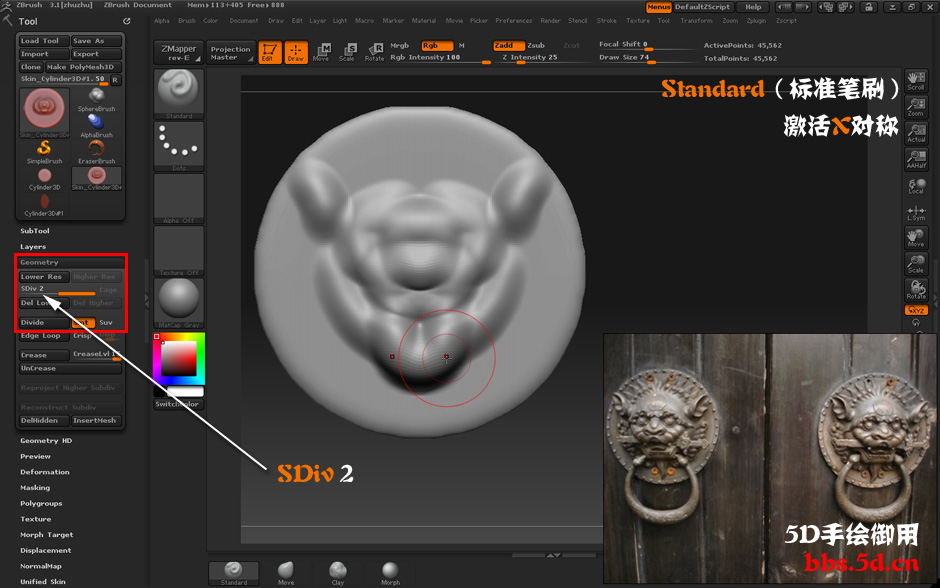This screenshot has width=940, height=588.
Task: Activate Draw mode button
Action: pyautogui.click(x=296, y=52)
